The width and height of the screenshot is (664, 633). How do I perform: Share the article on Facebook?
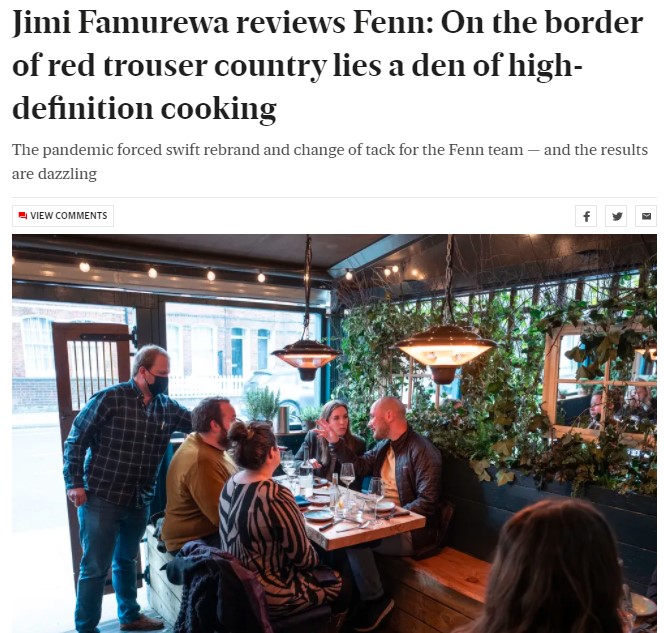click(586, 216)
